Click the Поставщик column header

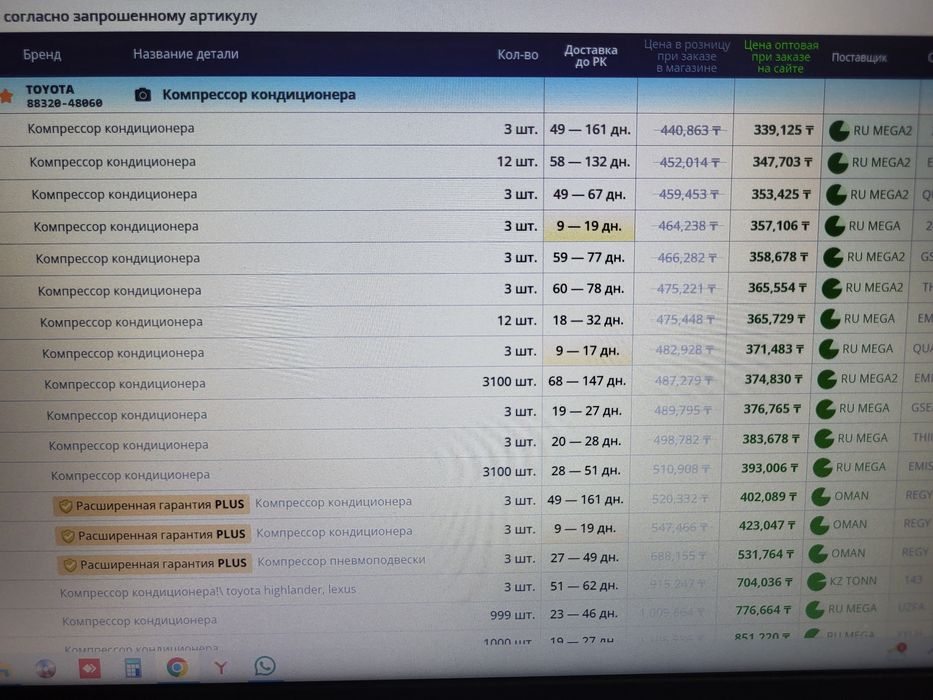pyautogui.click(x=859, y=58)
